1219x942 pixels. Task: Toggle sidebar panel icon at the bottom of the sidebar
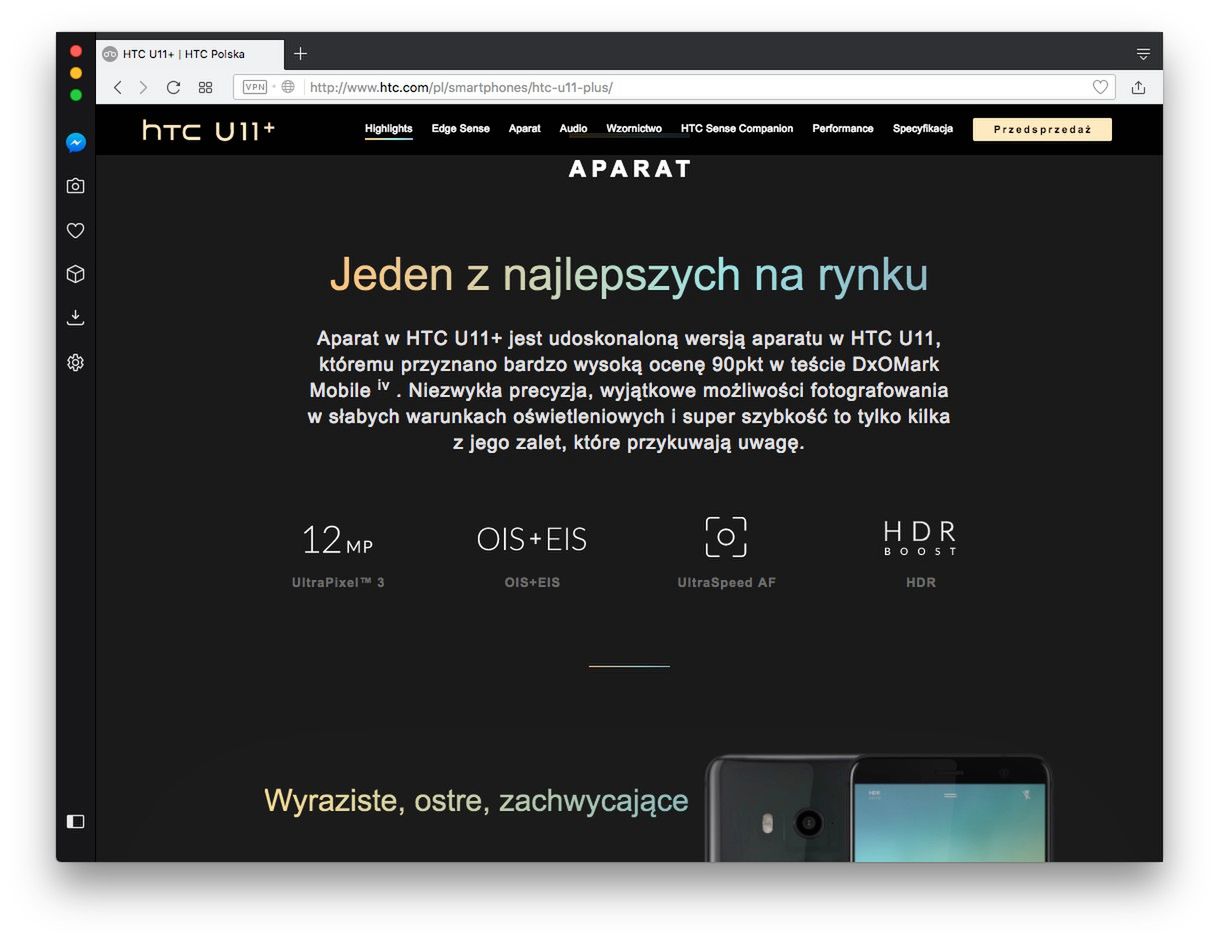click(76, 821)
